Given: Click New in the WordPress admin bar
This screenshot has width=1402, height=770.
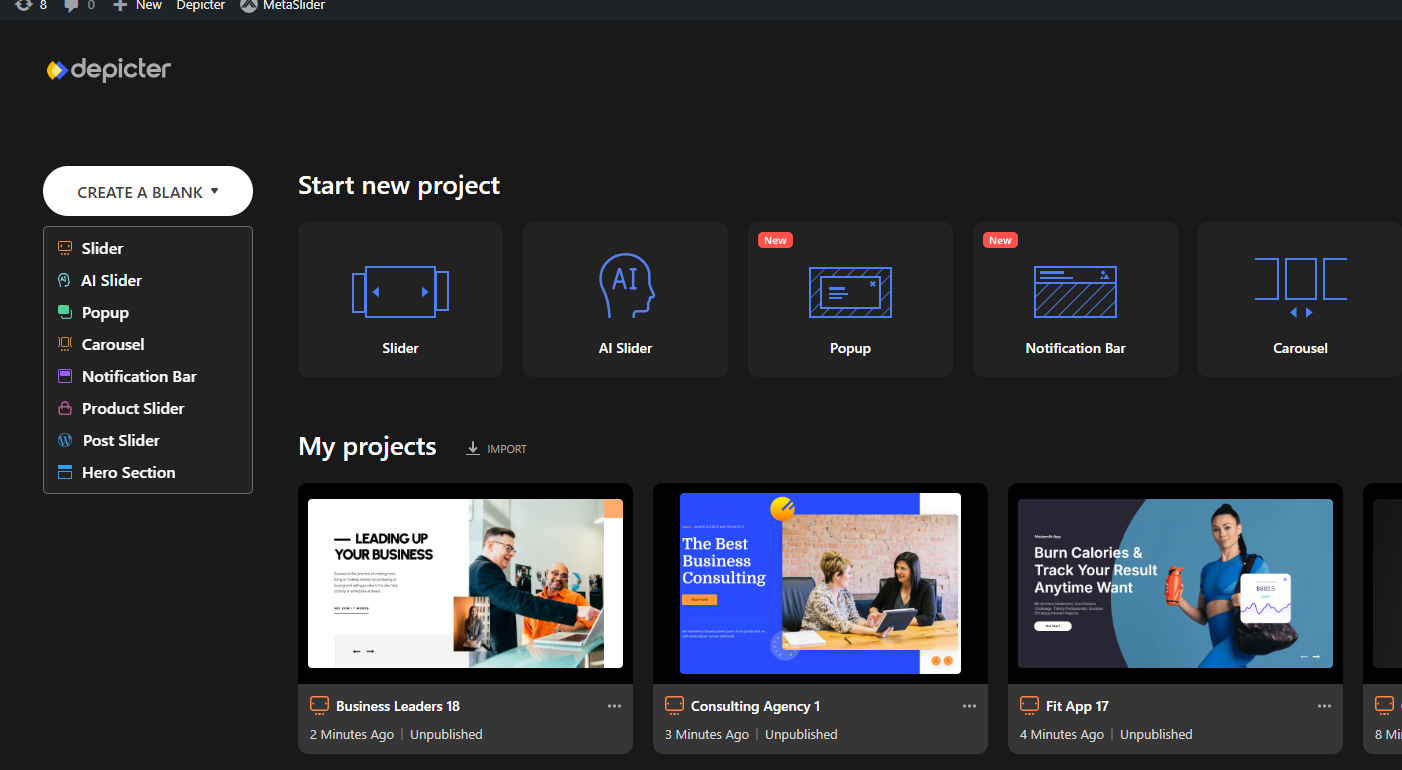Looking at the screenshot, I should (x=138, y=5).
